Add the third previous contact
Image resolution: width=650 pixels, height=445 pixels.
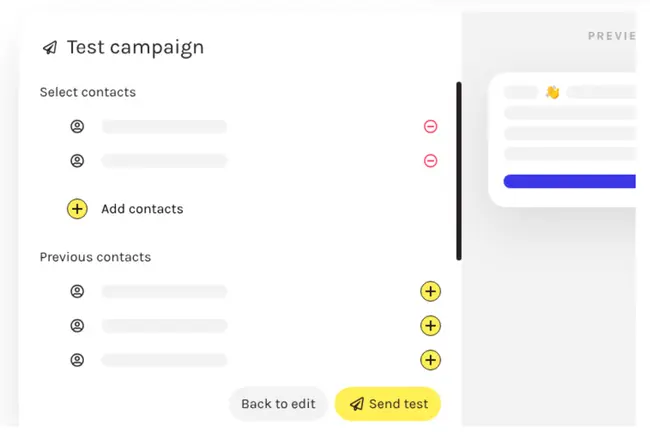tap(430, 360)
